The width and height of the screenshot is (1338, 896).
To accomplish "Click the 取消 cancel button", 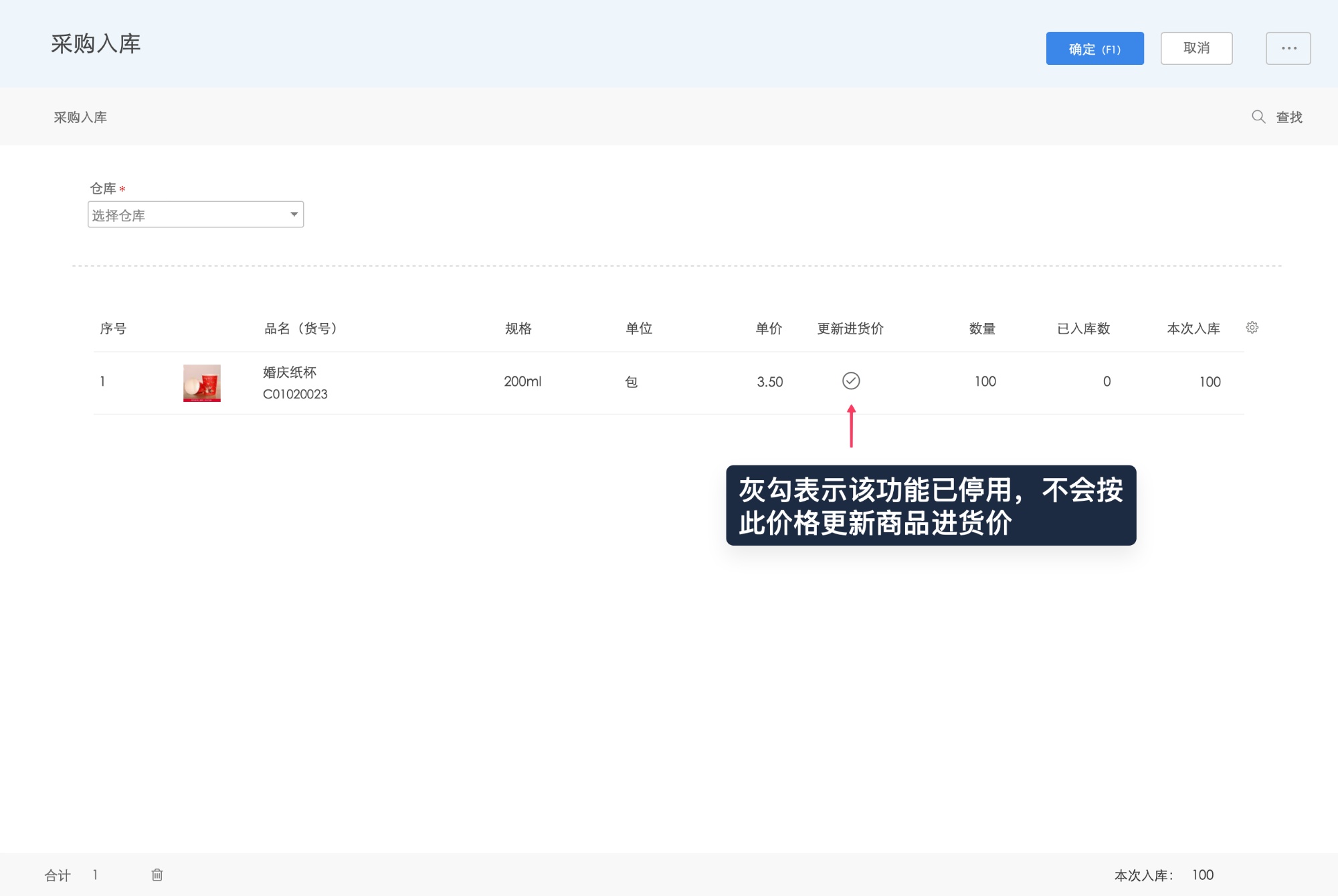I will (x=1196, y=48).
